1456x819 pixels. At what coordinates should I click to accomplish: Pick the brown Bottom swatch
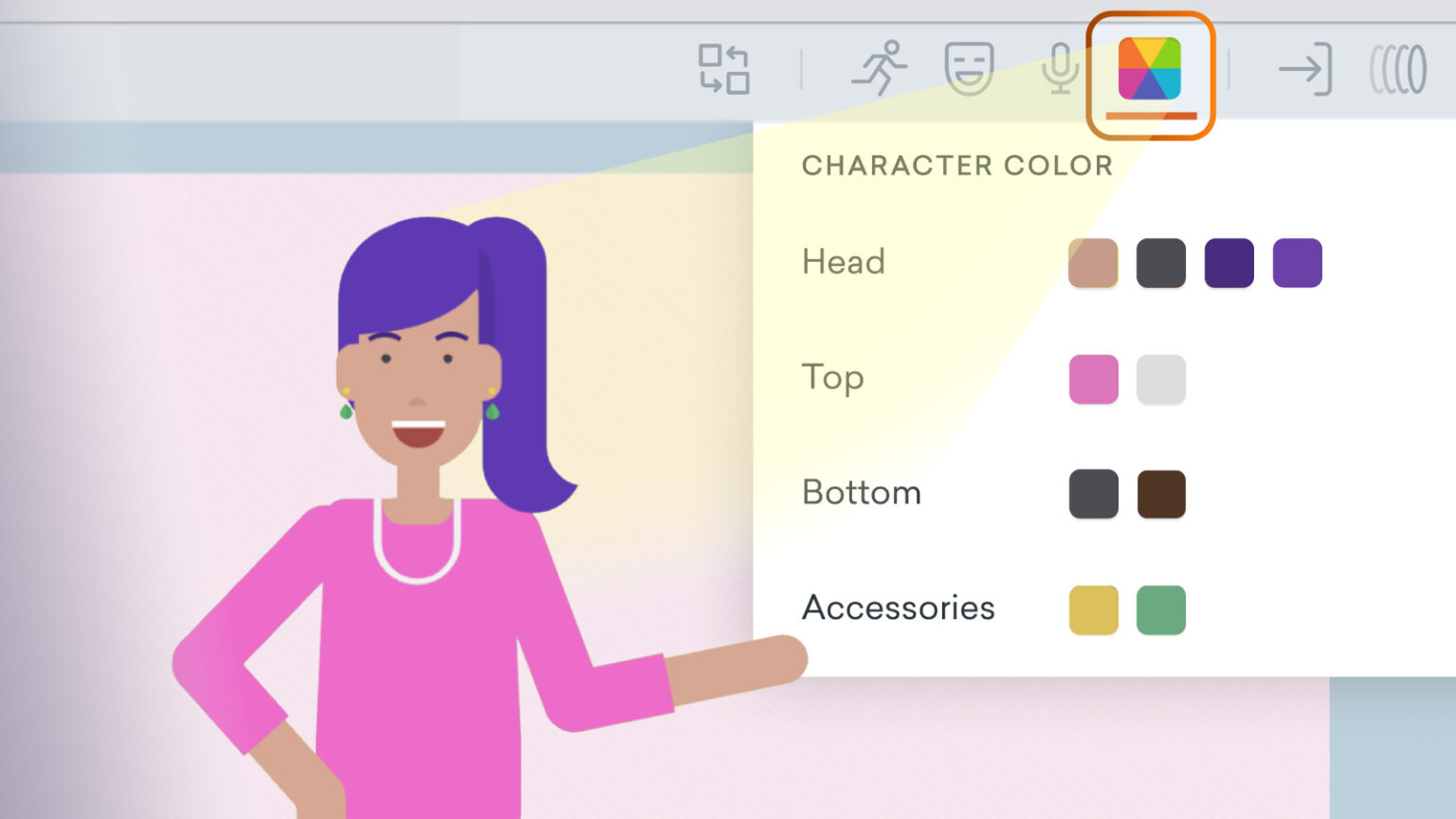click(x=1160, y=494)
